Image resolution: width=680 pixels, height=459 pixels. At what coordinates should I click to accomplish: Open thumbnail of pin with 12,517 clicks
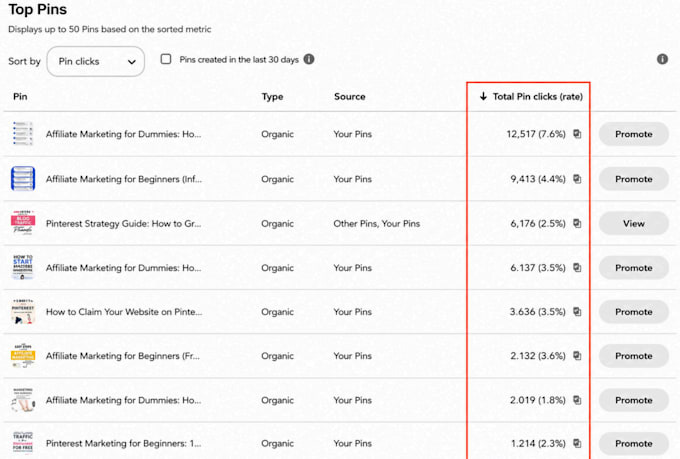point(23,134)
